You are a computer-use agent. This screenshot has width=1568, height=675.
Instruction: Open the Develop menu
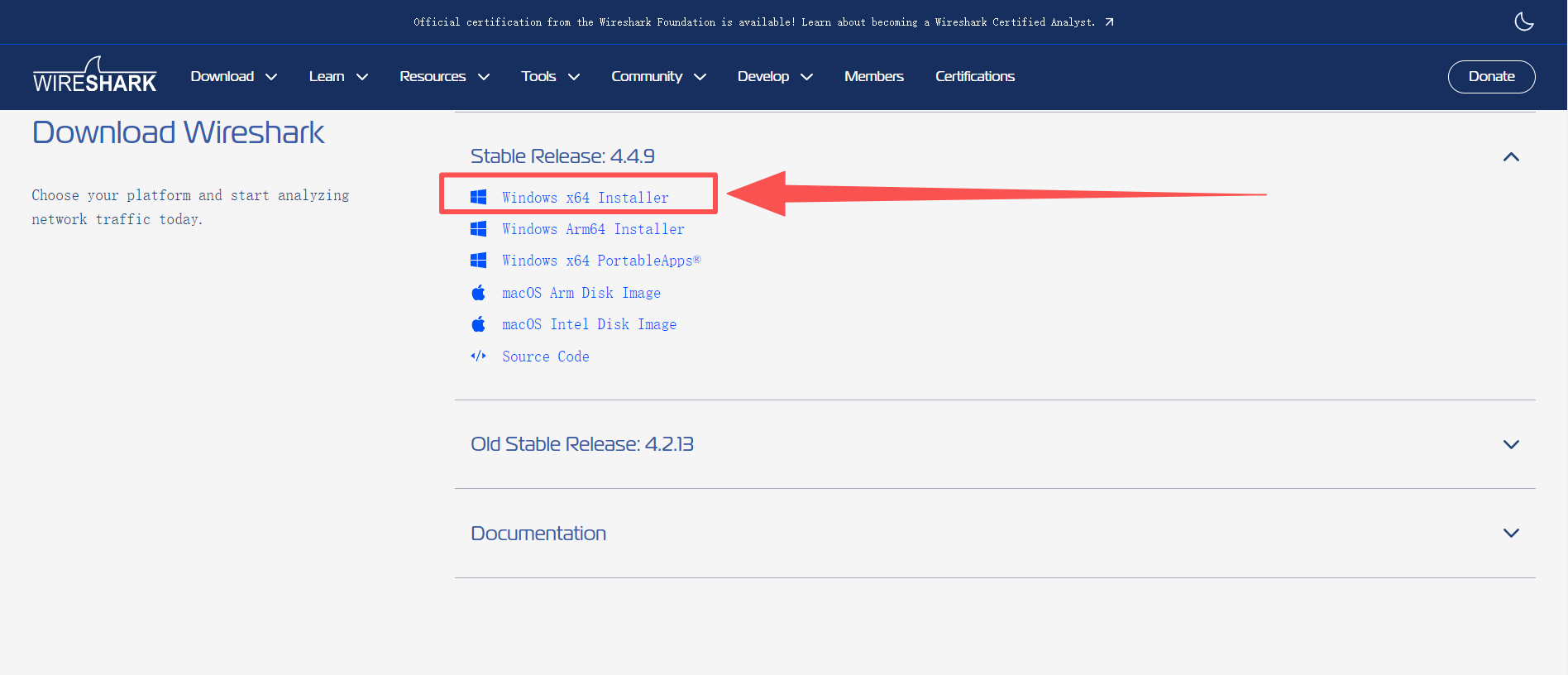[x=775, y=76]
